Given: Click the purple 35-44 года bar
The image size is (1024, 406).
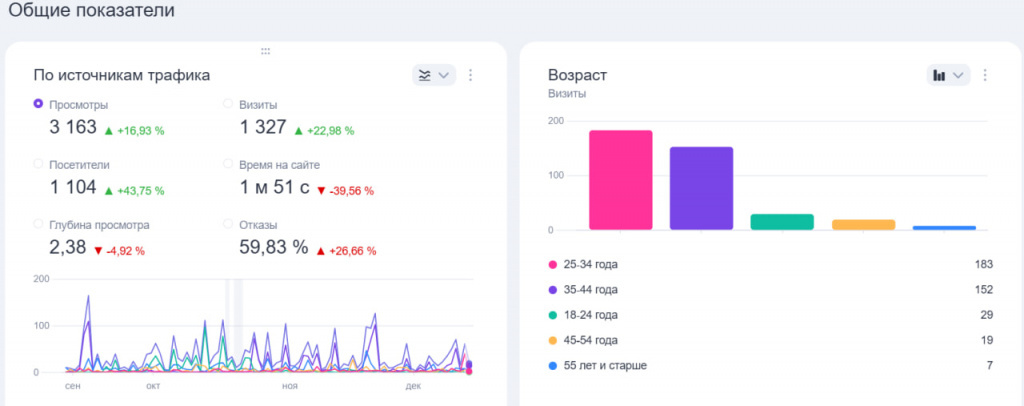Looking at the screenshot, I should point(701,189).
